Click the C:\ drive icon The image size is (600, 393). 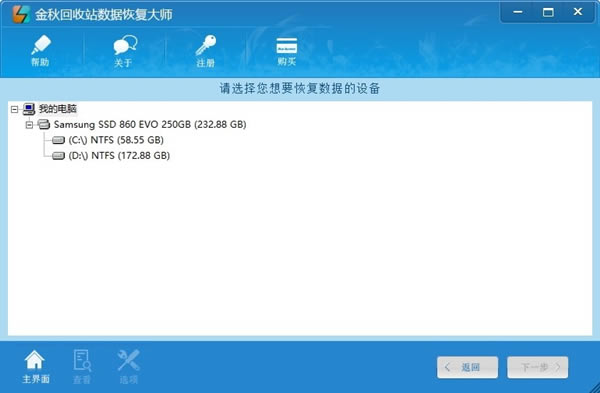pos(58,140)
